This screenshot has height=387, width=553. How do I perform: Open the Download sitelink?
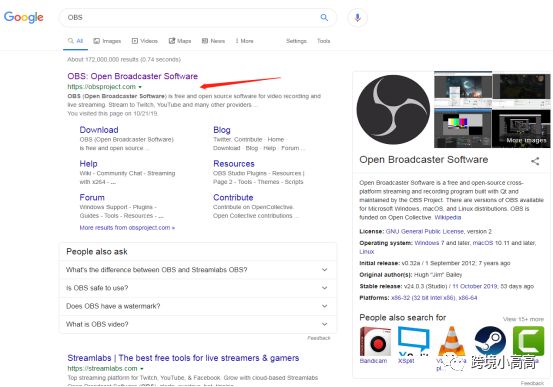point(99,130)
